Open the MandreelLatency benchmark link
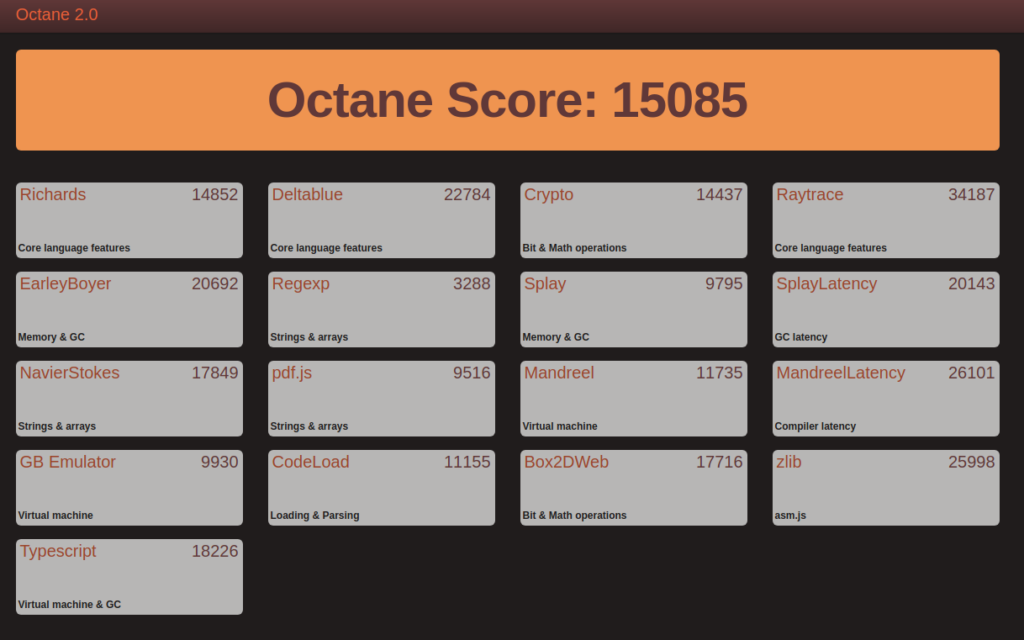 [840, 373]
